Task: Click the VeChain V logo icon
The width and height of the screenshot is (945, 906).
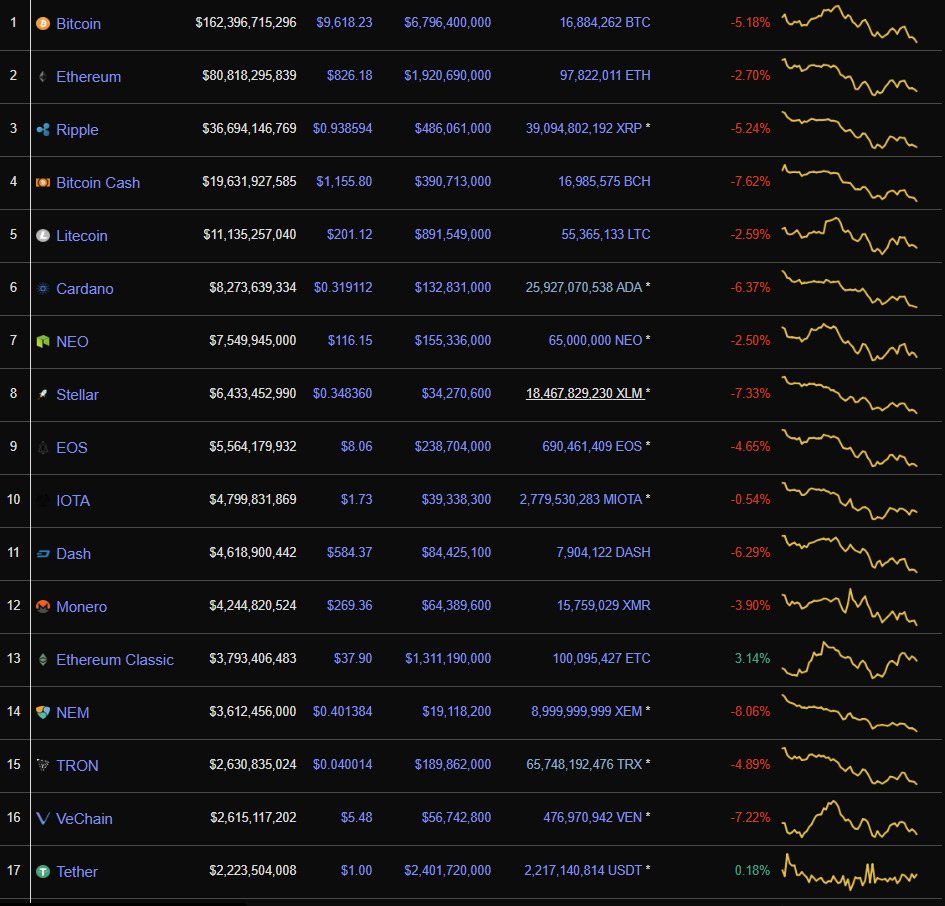Action: click(x=43, y=818)
